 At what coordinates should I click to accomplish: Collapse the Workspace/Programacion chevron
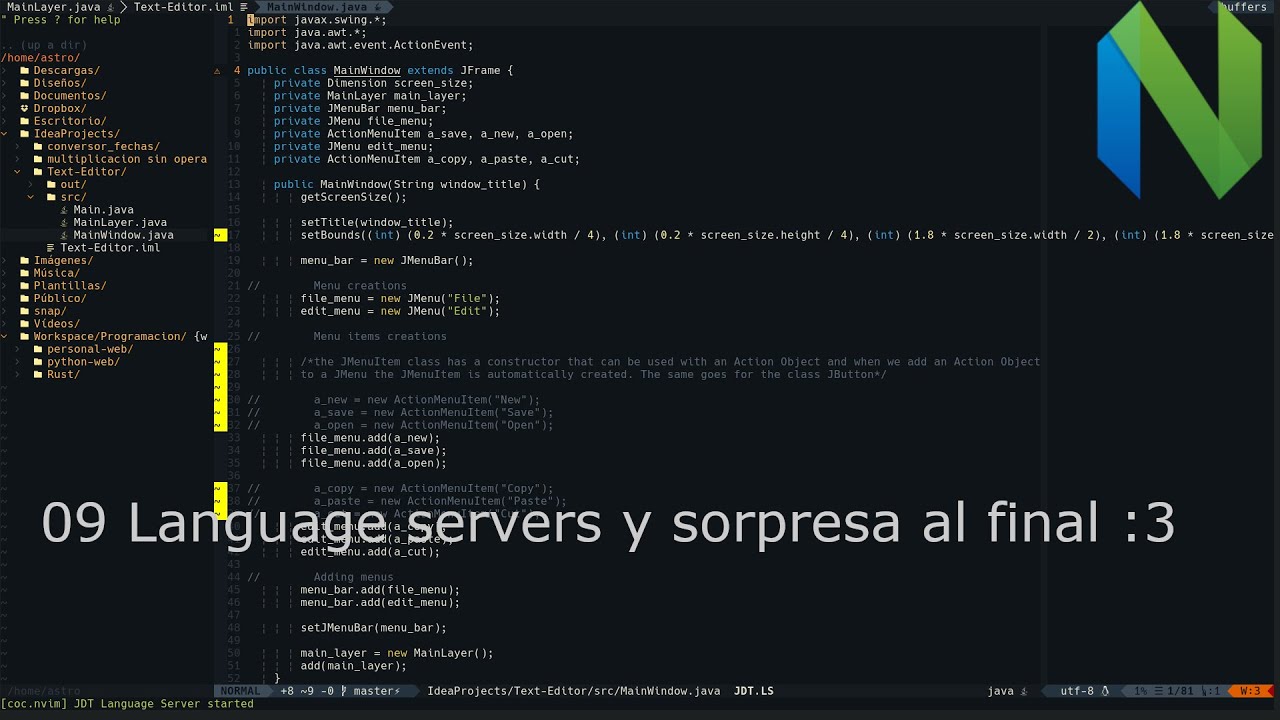5,336
